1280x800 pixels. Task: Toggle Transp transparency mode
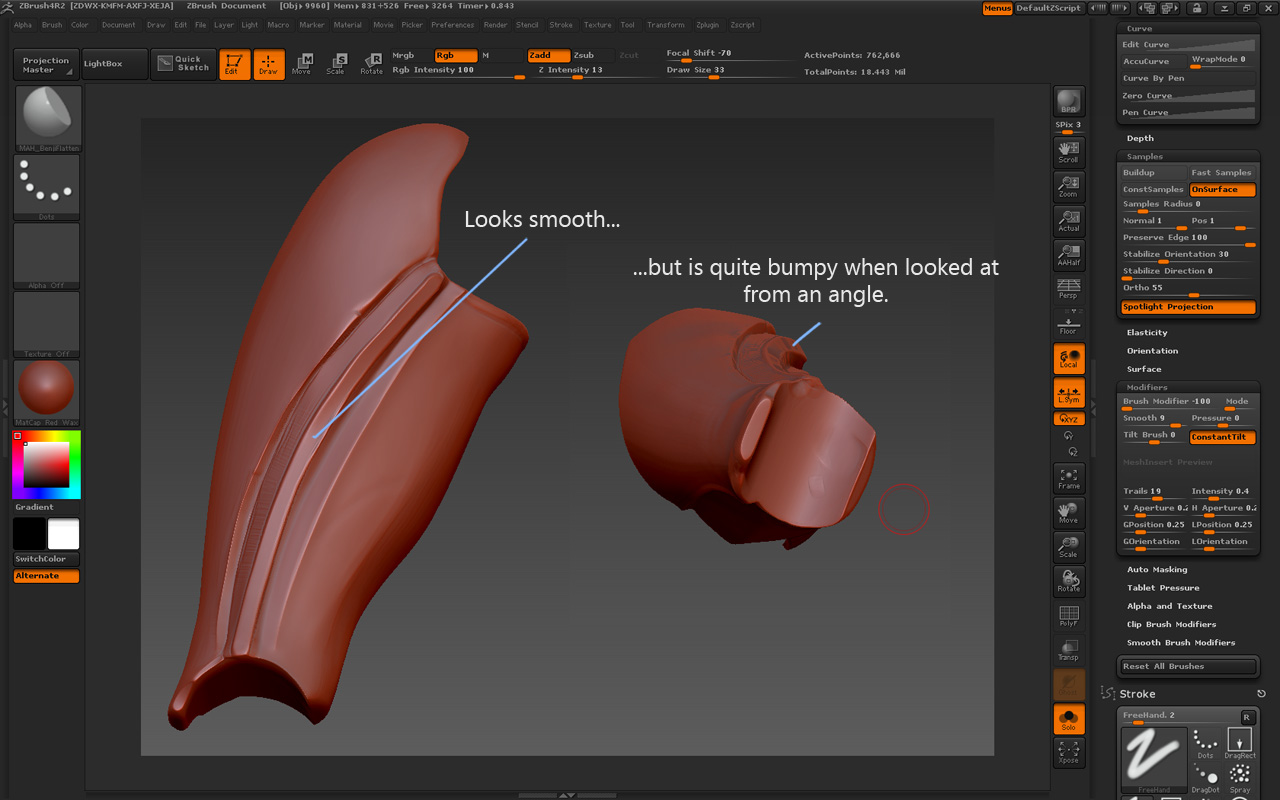pyautogui.click(x=1069, y=650)
